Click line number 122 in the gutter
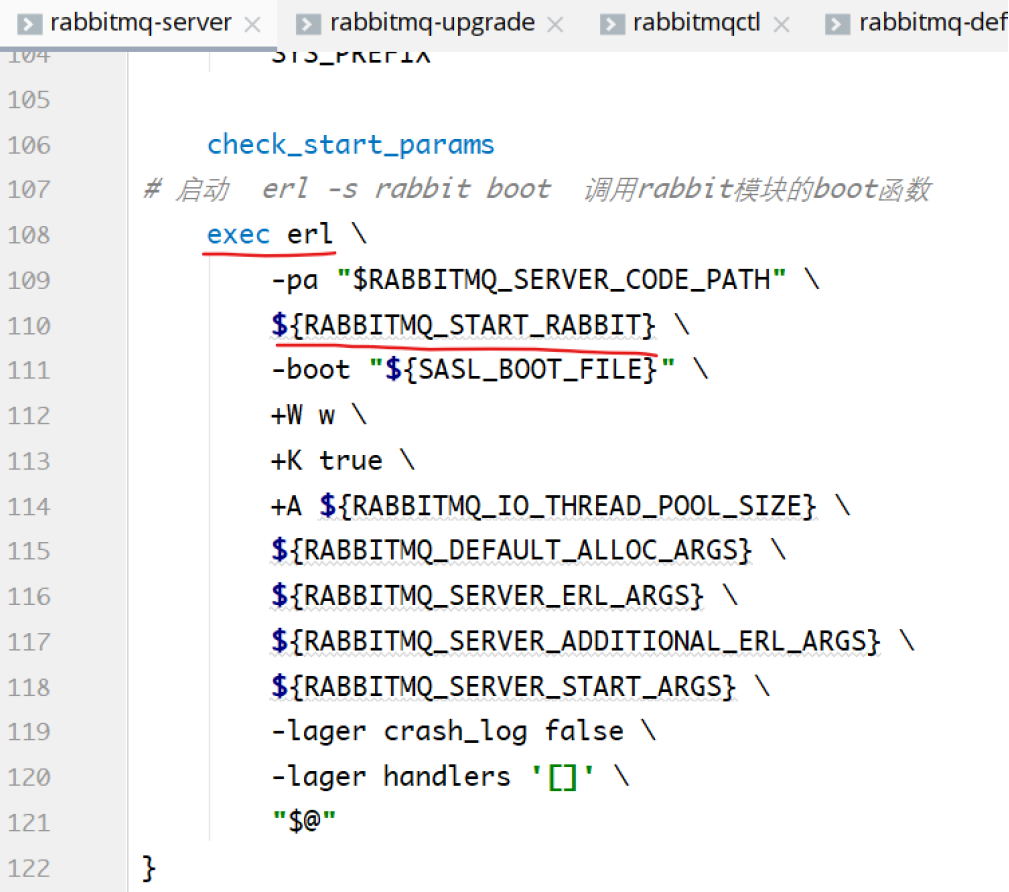The width and height of the screenshot is (1009, 892). click(28, 868)
